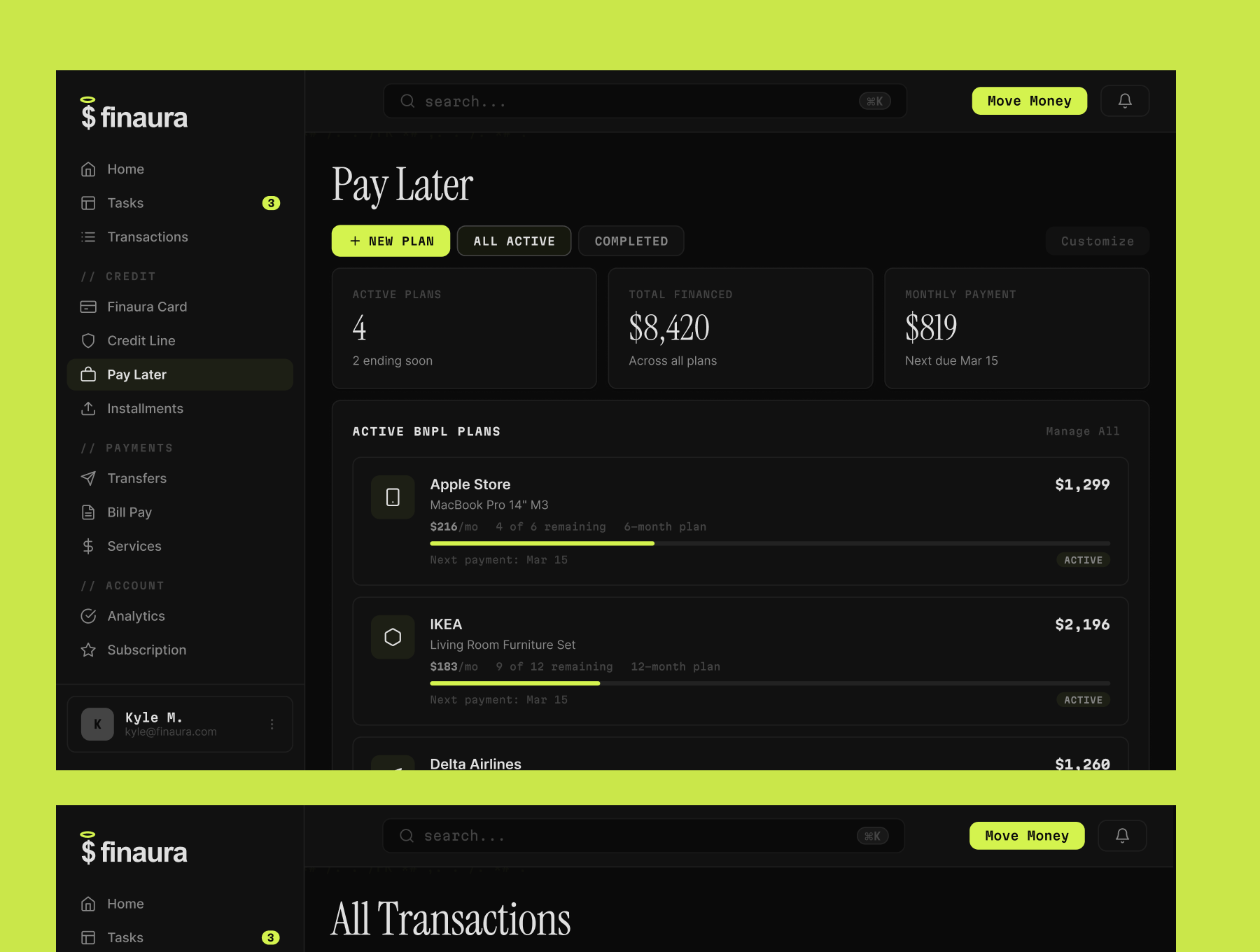Select the Home icon in sidebar
The width and height of the screenshot is (1260, 952).
[88, 169]
